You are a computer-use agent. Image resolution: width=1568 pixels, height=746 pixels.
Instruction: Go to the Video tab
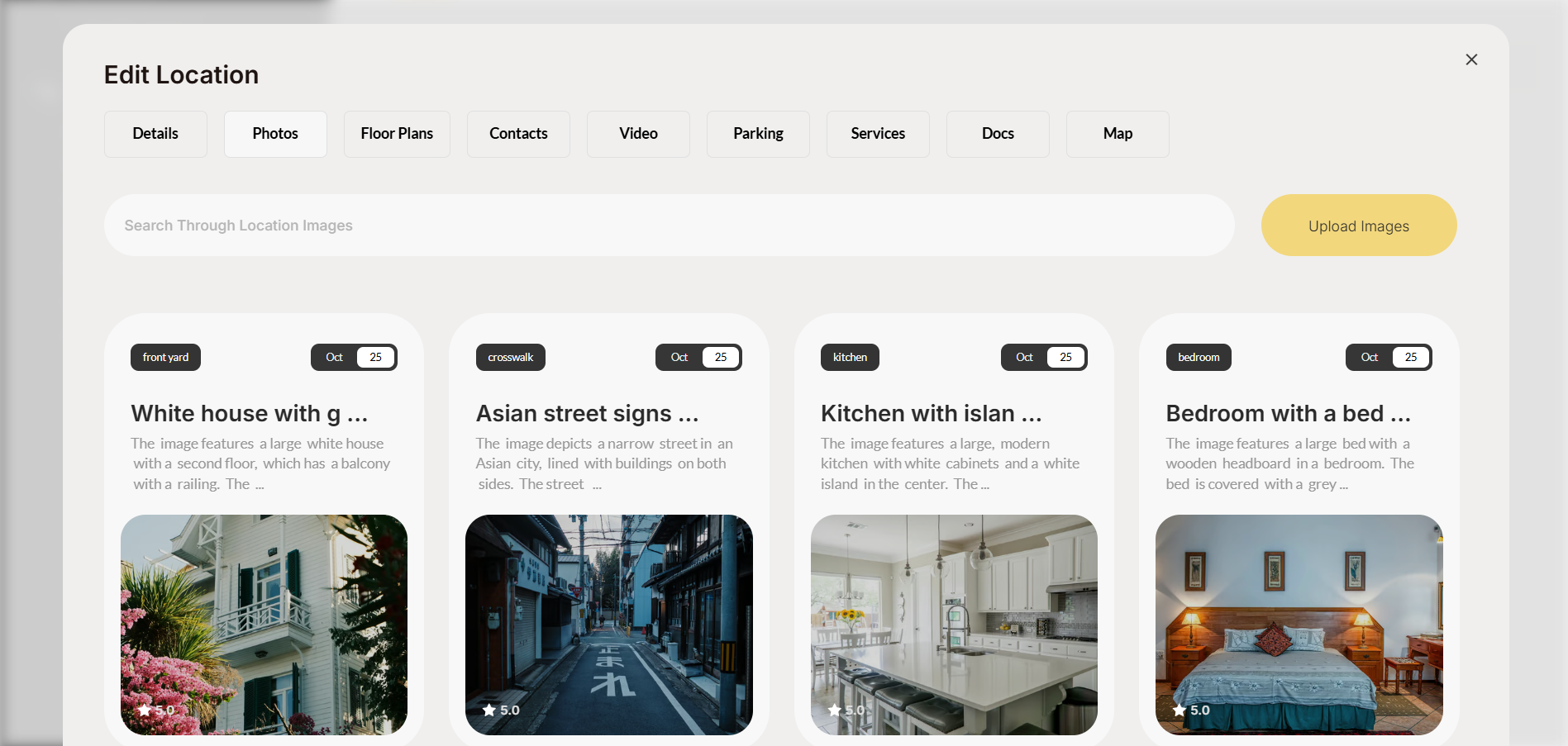click(x=638, y=134)
